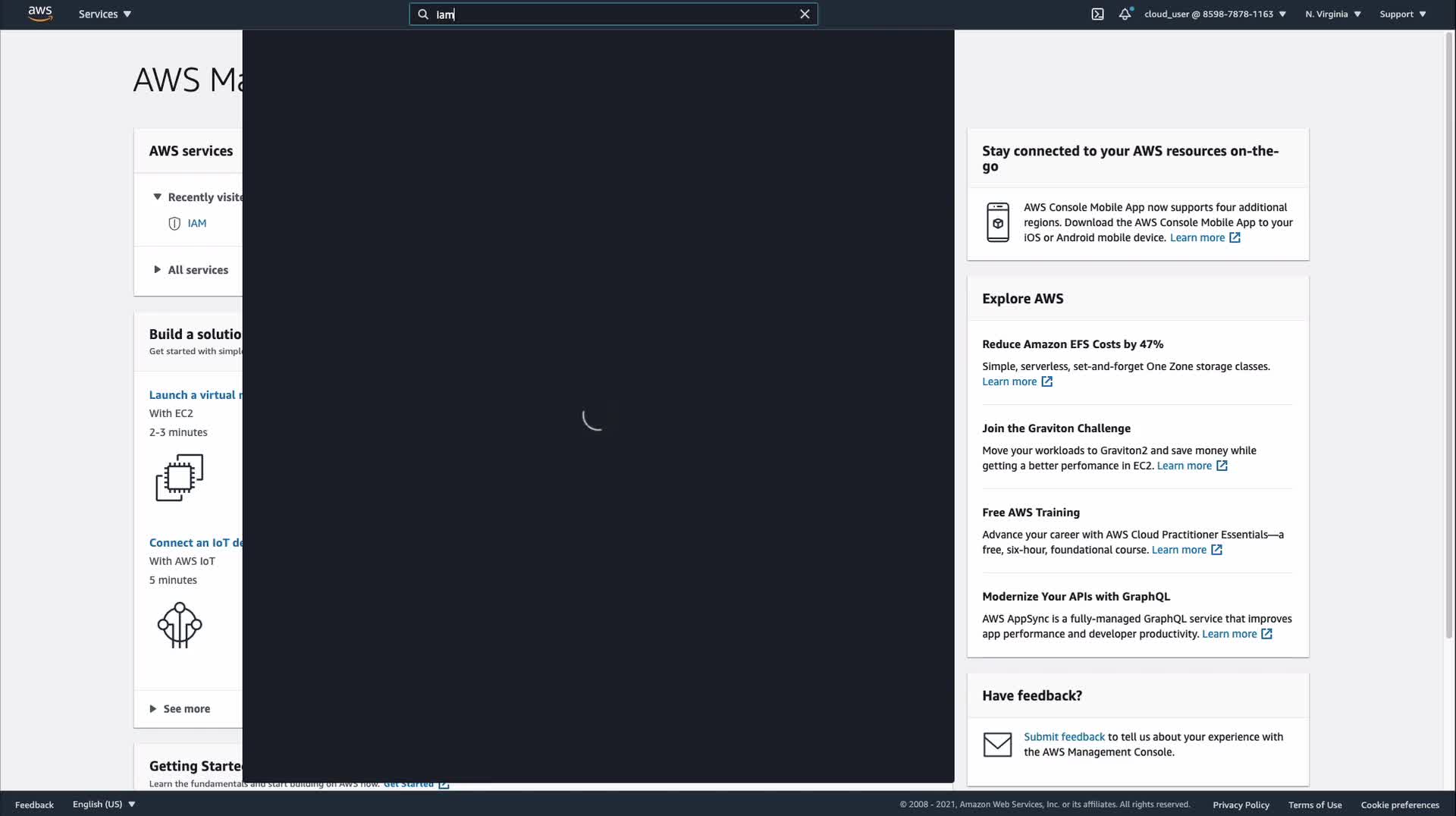Open Cookie preferences in the footer
The height and width of the screenshot is (816, 1456).
click(1400, 805)
